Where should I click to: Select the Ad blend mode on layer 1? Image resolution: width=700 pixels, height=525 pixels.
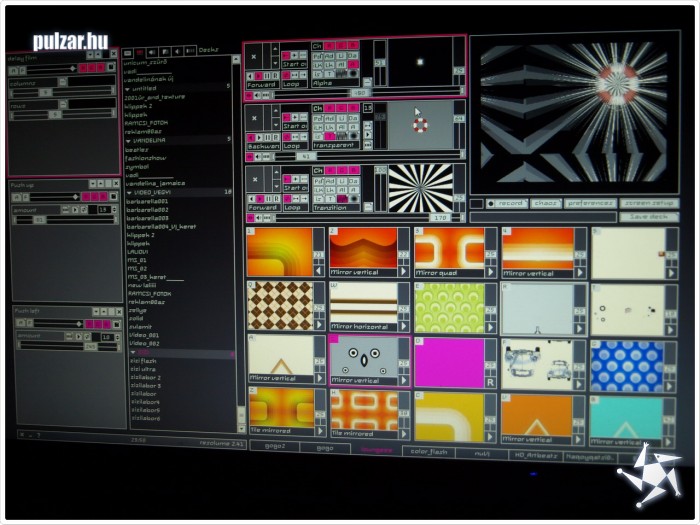pyautogui.click(x=330, y=55)
